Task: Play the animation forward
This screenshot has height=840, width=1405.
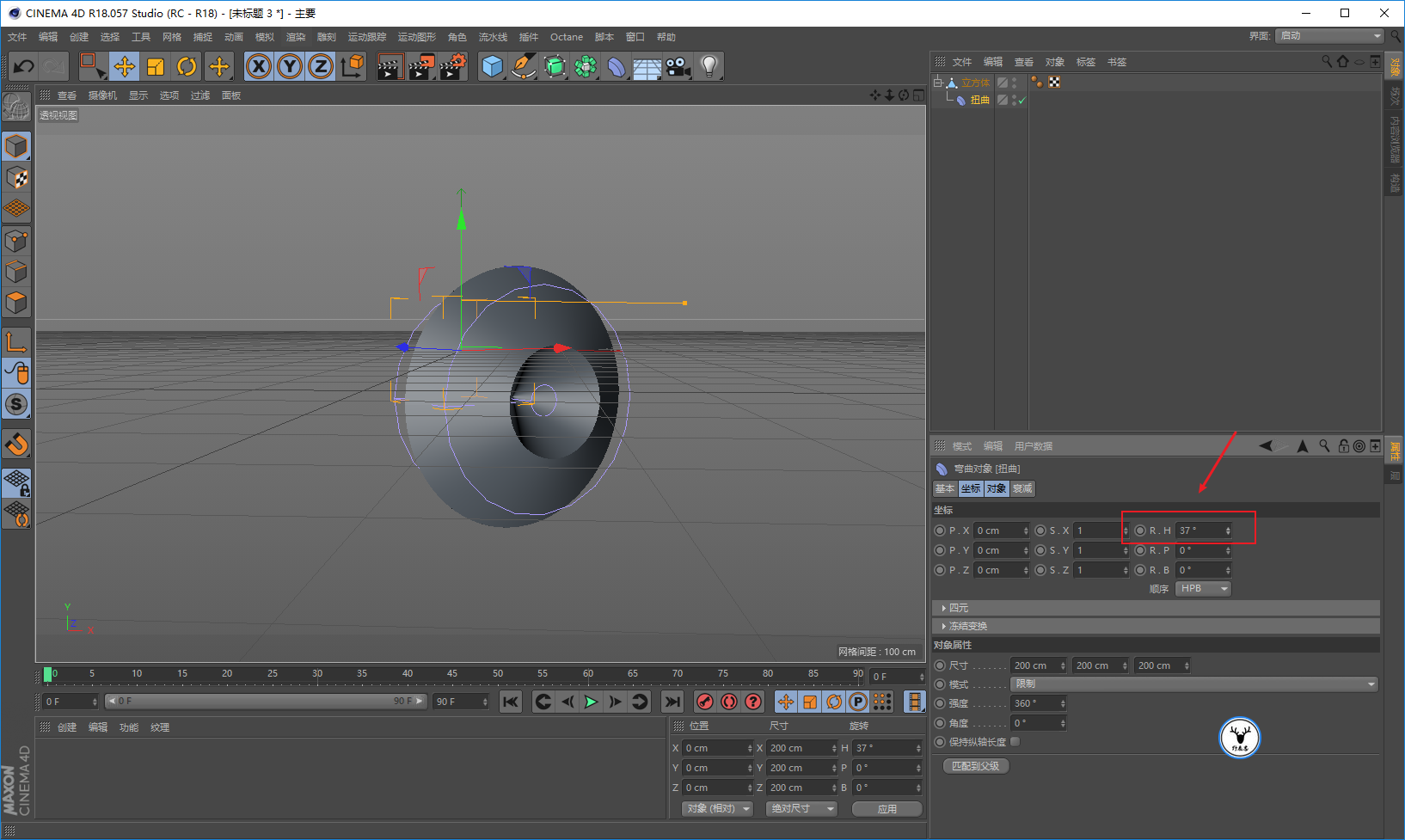Action: 592,702
